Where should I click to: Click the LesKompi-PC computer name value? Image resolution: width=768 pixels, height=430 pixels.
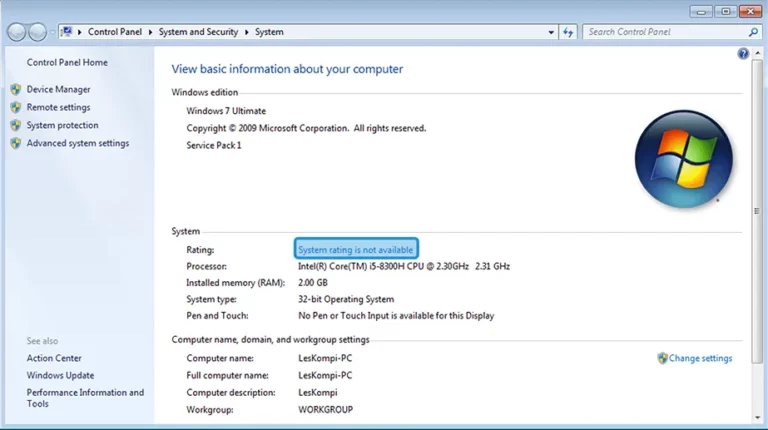point(325,358)
